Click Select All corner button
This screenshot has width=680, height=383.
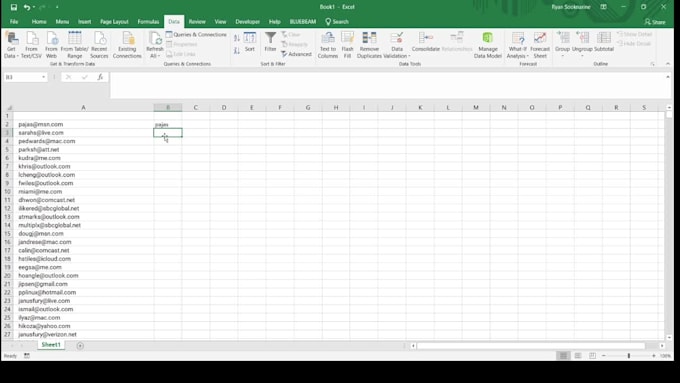(7, 108)
